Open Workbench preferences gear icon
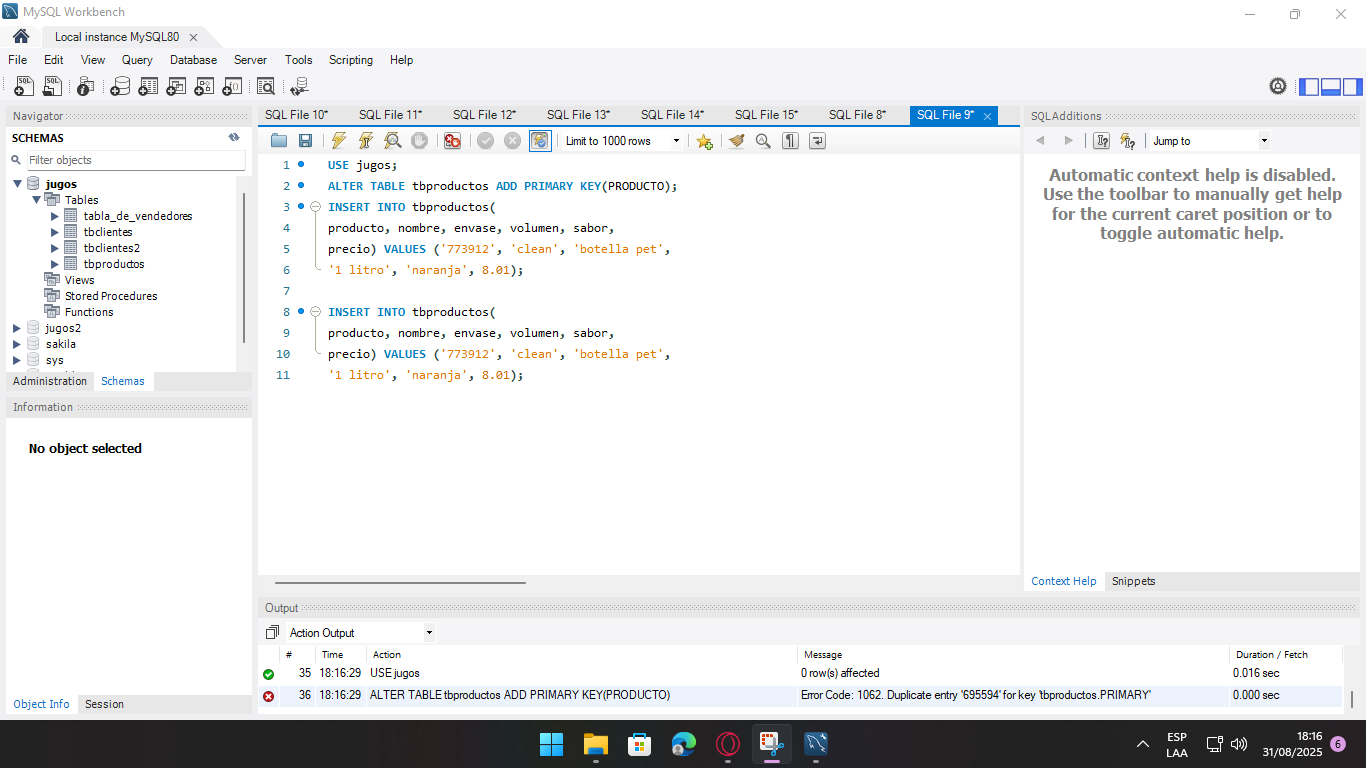Image resolution: width=1366 pixels, height=768 pixels. click(1278, 86)
